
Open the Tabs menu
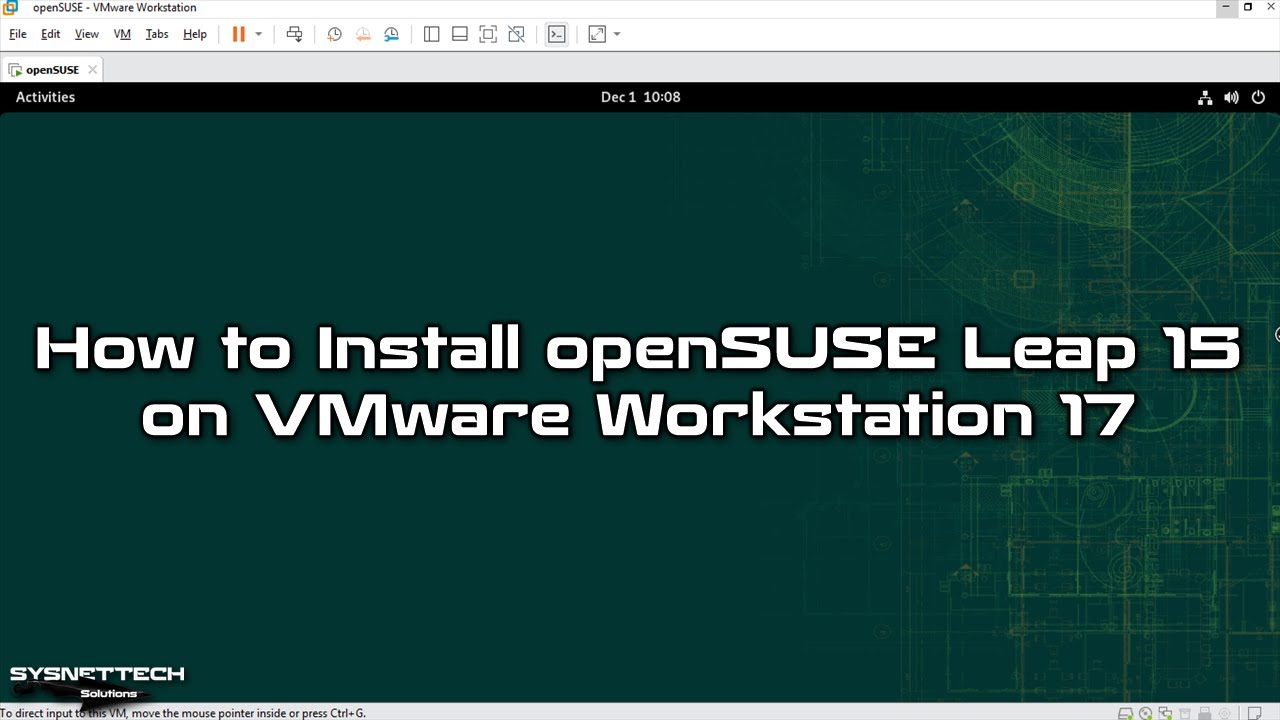click(x=157, y=34)
